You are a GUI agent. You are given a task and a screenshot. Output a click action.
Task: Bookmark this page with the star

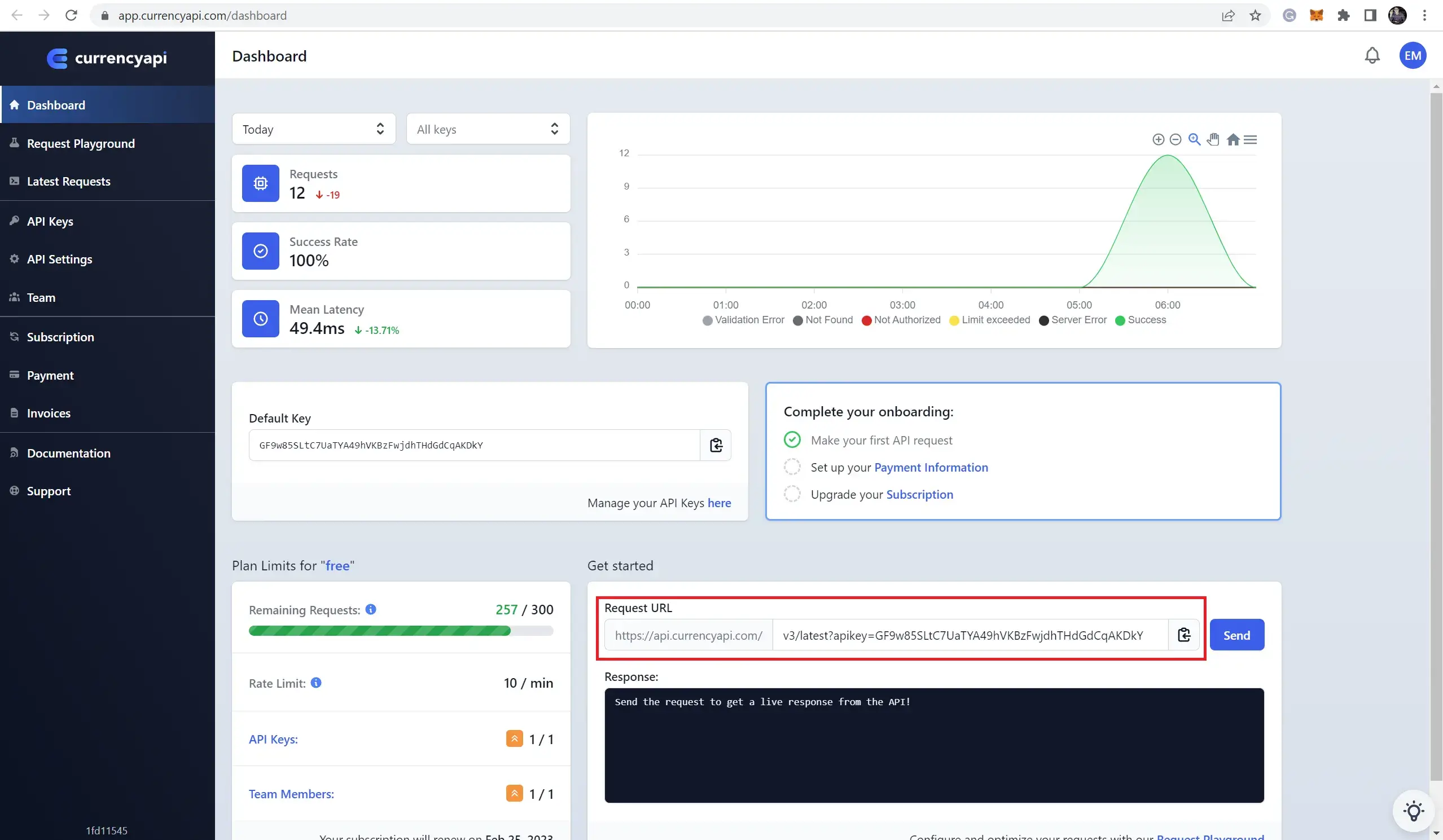1255,15
